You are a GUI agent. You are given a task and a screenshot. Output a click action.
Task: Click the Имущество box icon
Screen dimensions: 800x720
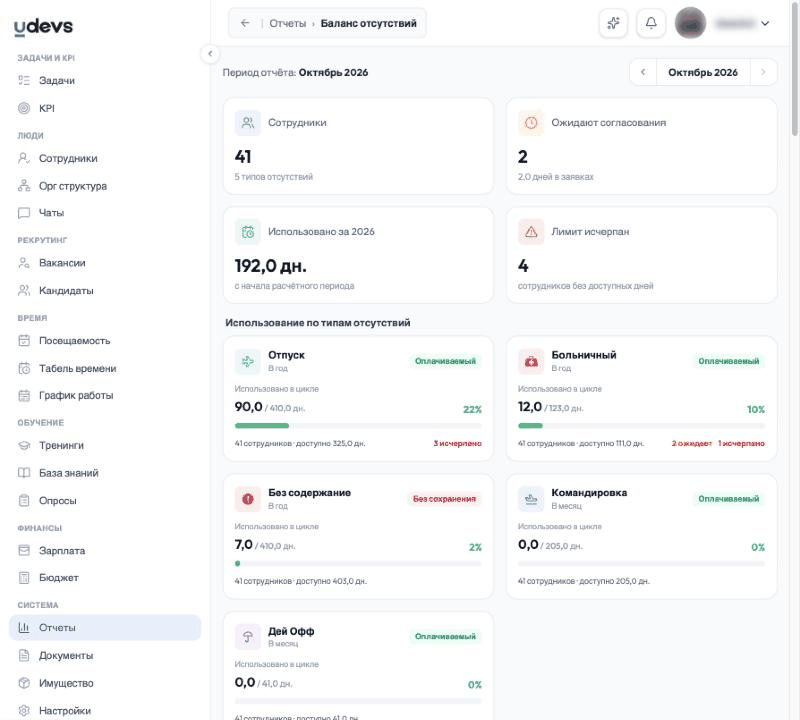24,683
